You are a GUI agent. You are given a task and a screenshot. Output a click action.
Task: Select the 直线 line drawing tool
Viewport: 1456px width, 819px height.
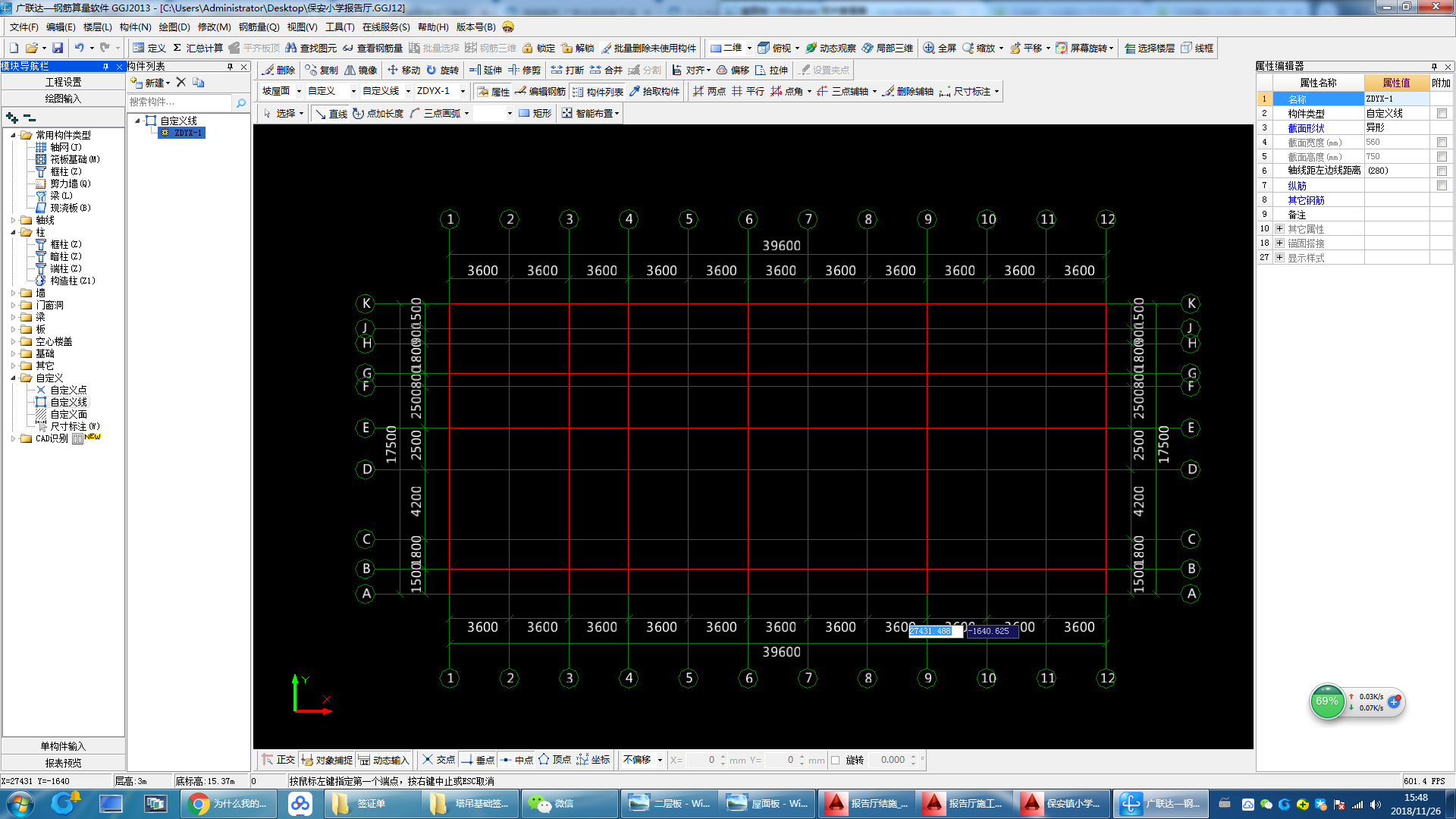point(331,113)
